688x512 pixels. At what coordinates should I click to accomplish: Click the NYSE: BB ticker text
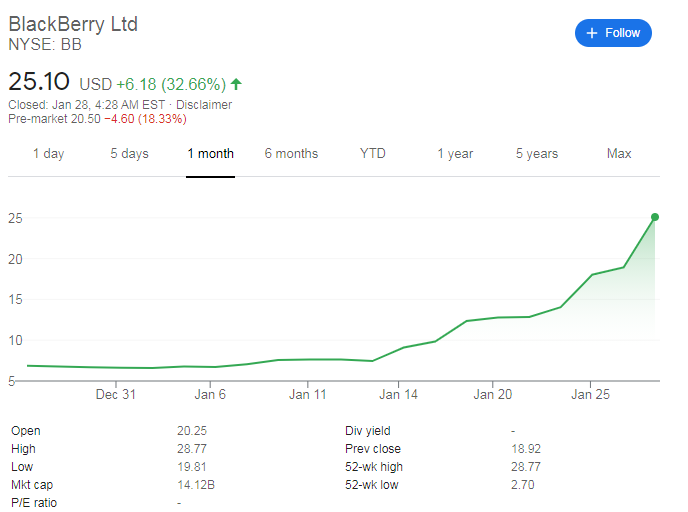(45, 45)
